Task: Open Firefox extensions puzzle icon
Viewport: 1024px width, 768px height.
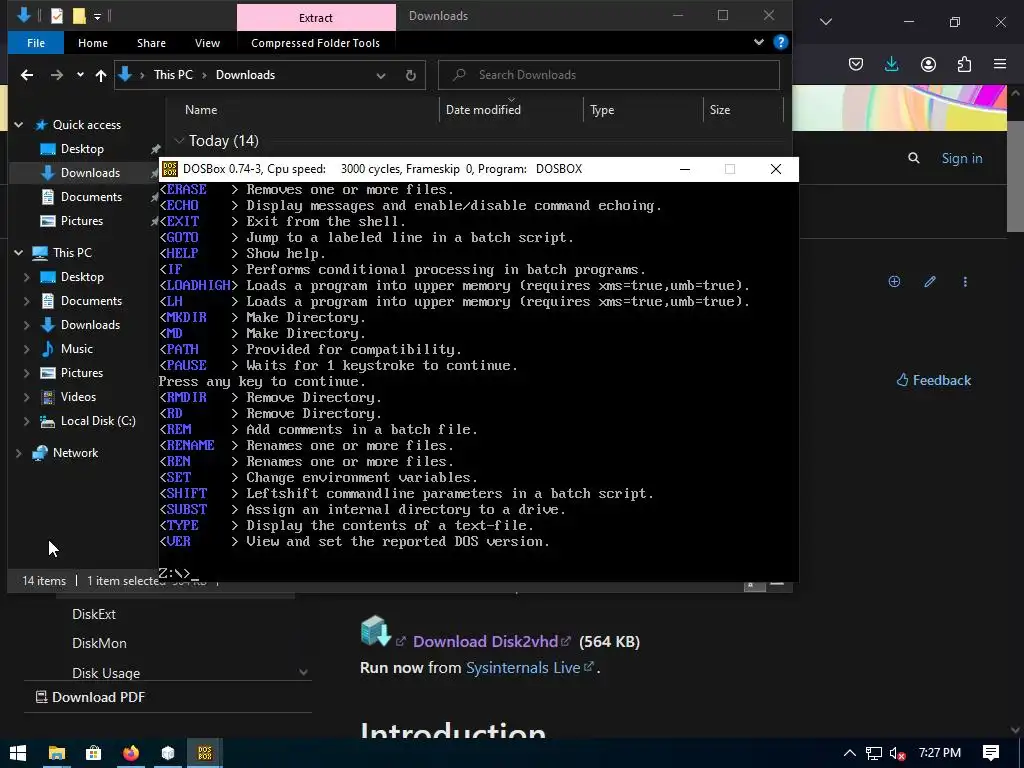Action: (x=964, y=64)
